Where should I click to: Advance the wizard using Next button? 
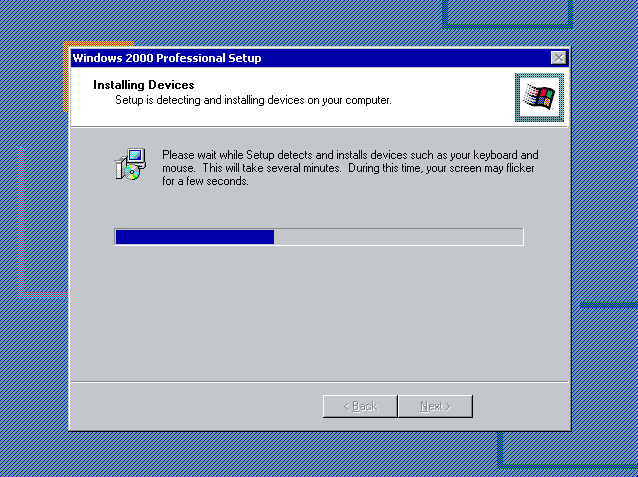pyautogui.click(x=435, y=406)
